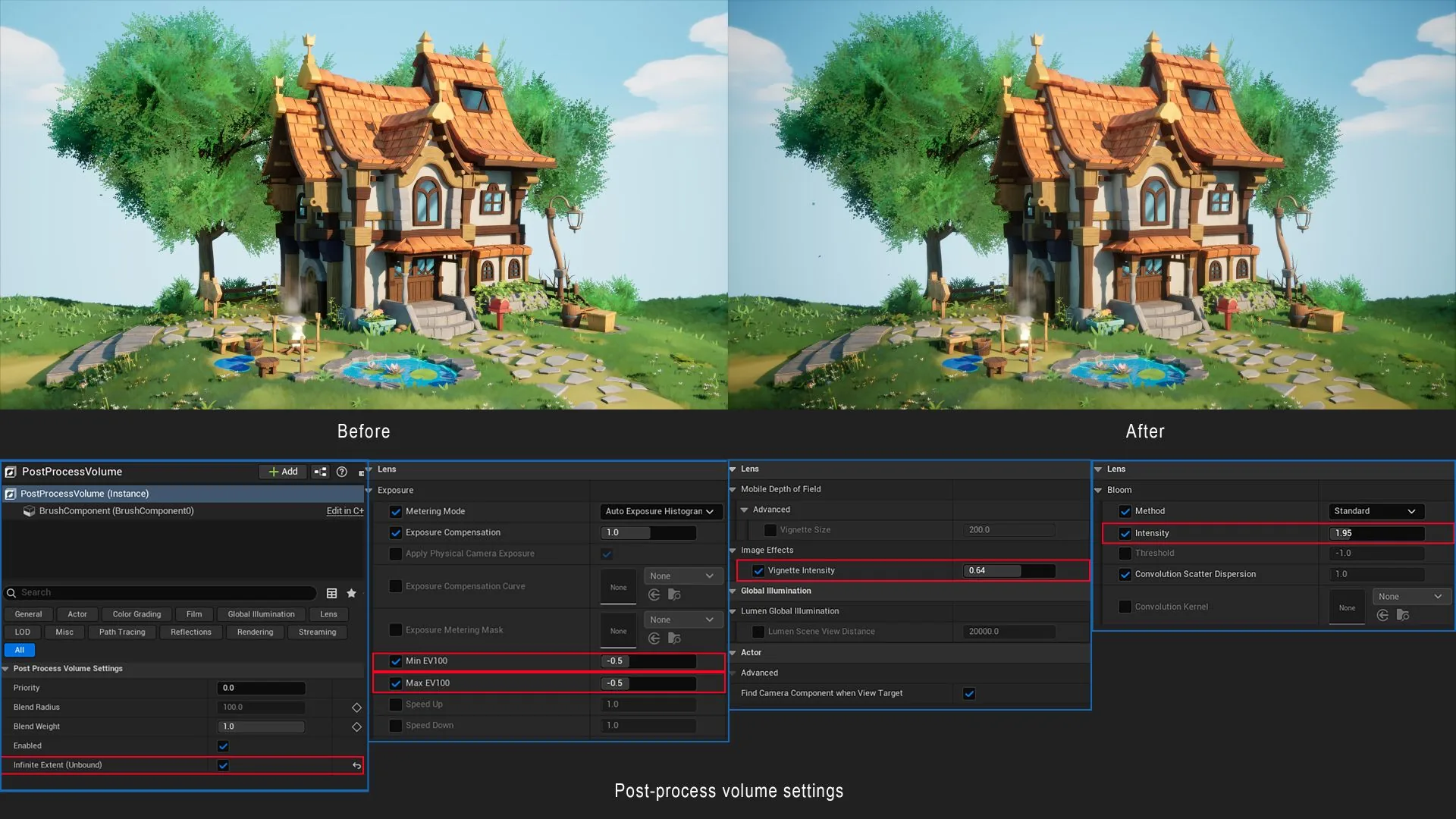
Task: Select the Lens filter button
Action: point(328,614)
